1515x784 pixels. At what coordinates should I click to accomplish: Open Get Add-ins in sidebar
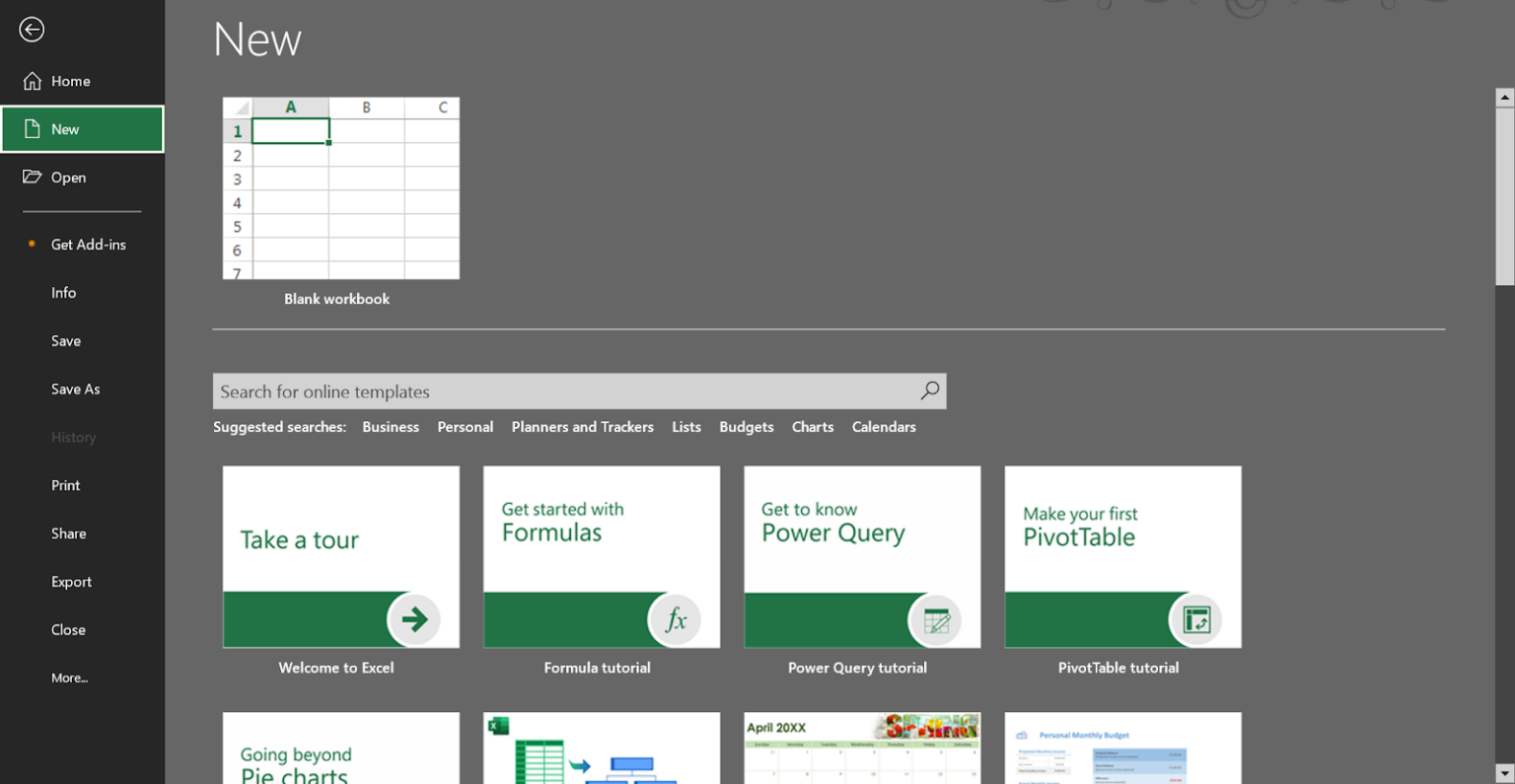click(83, 245)
